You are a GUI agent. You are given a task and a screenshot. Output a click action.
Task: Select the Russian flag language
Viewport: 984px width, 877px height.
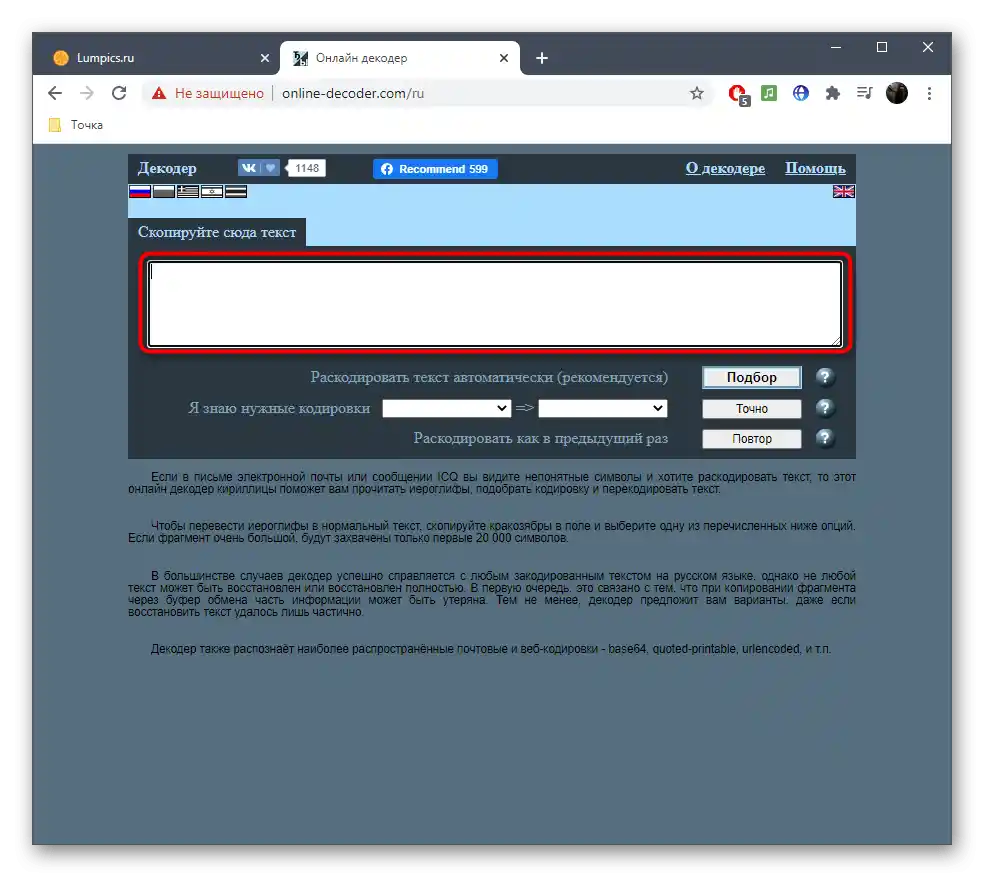pyautogui.click(x=139, y=191)
